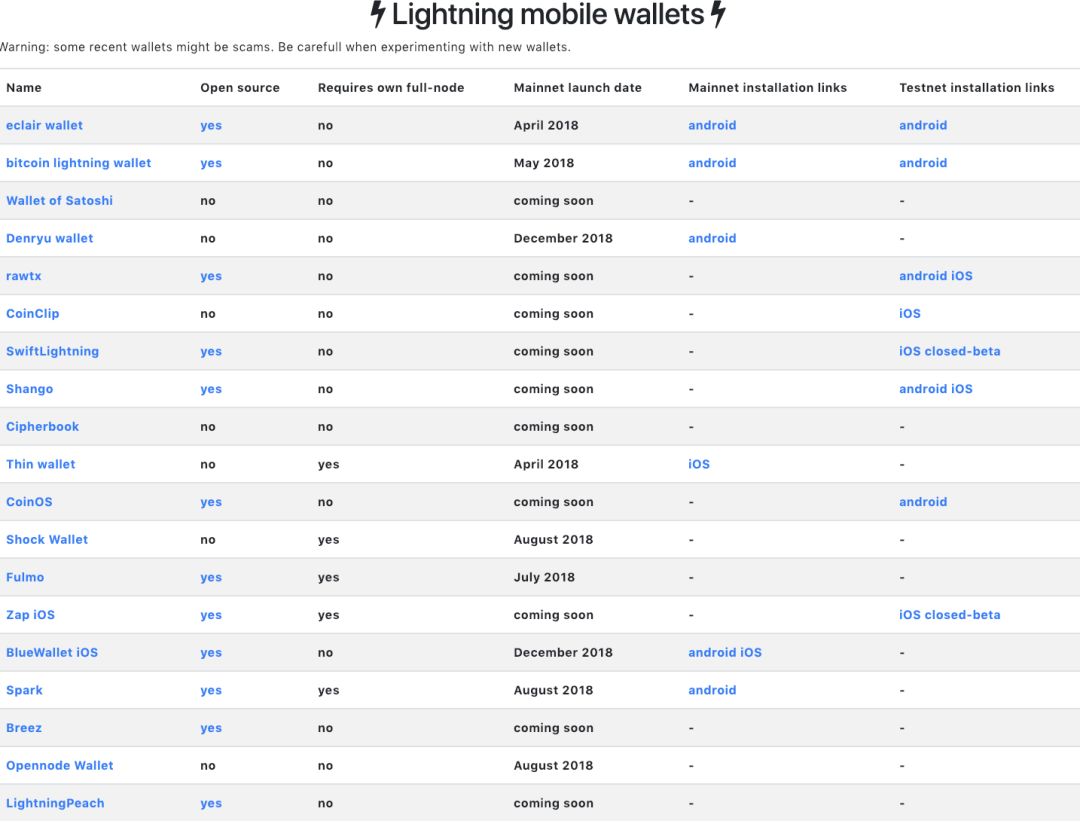Click the 'Testnet installation links' column header
This screenshot has width=1080, height=839.
tap(977, 87)
